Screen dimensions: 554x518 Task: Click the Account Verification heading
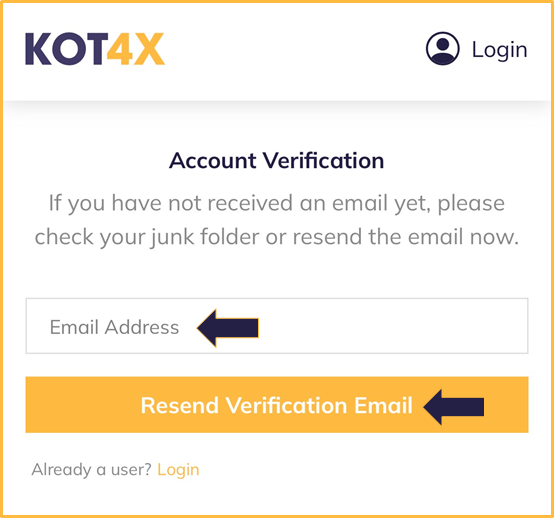[x=277, y=161]
